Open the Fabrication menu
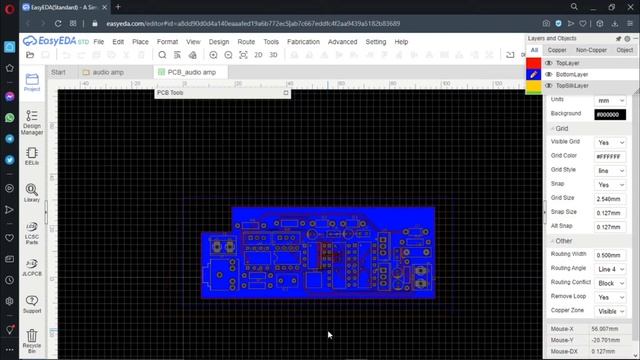640x360 pixels. pyautogui.click(x=303, y=42)
